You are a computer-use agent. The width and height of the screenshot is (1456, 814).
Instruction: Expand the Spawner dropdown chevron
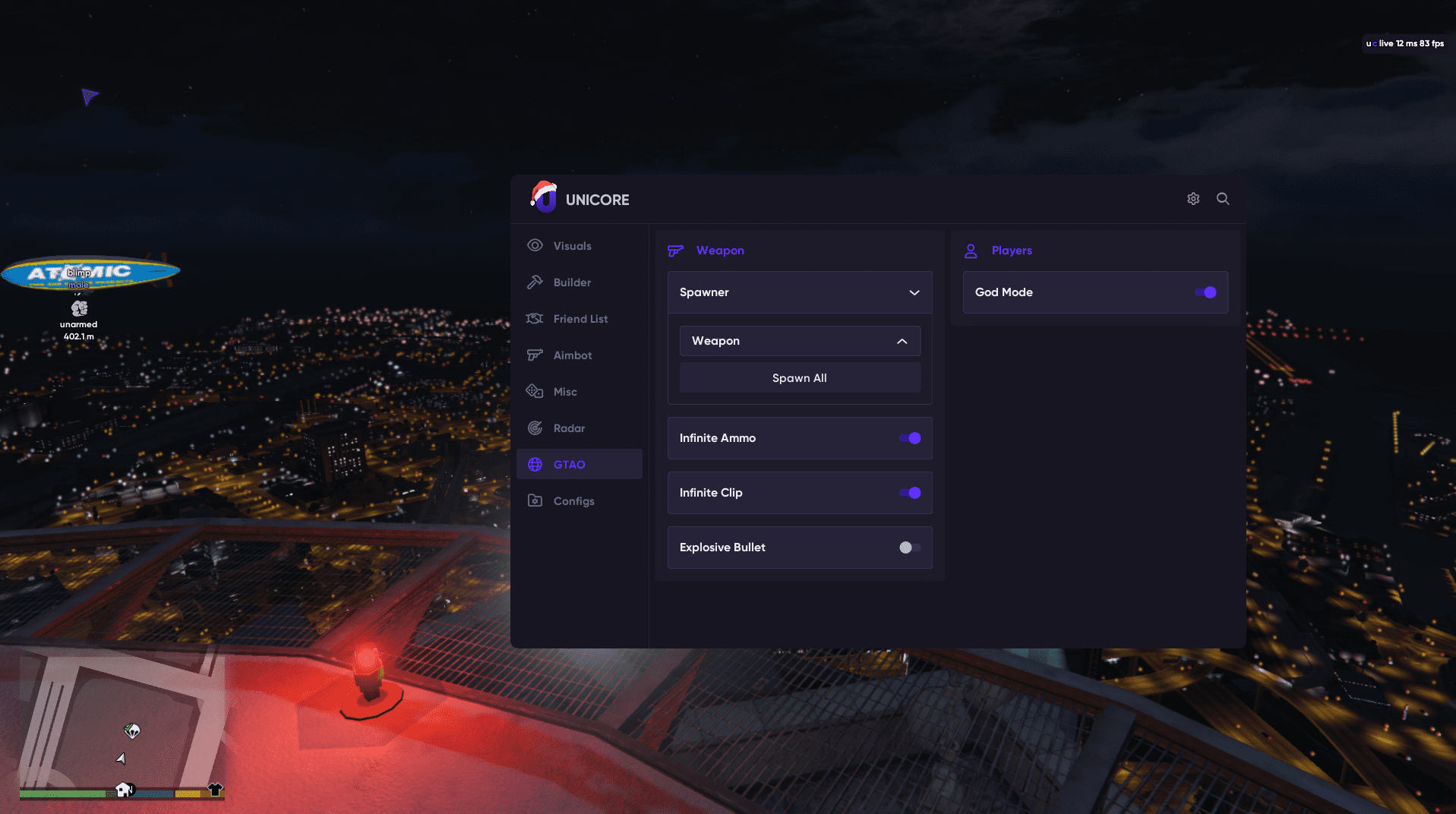coord(914,292)
